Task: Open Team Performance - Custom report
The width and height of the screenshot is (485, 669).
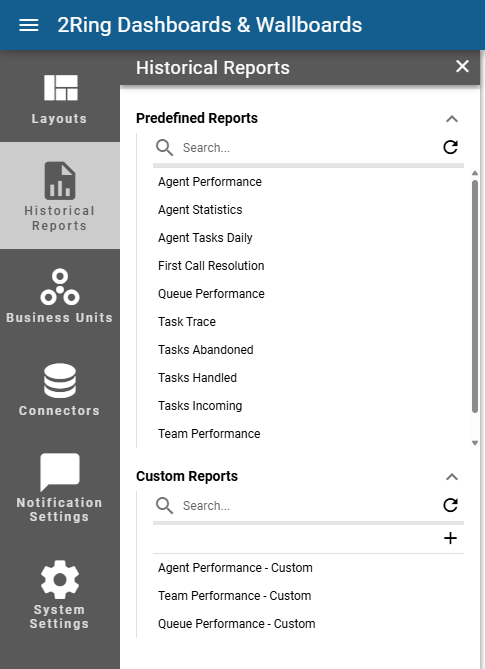Action: coord(234,596)
